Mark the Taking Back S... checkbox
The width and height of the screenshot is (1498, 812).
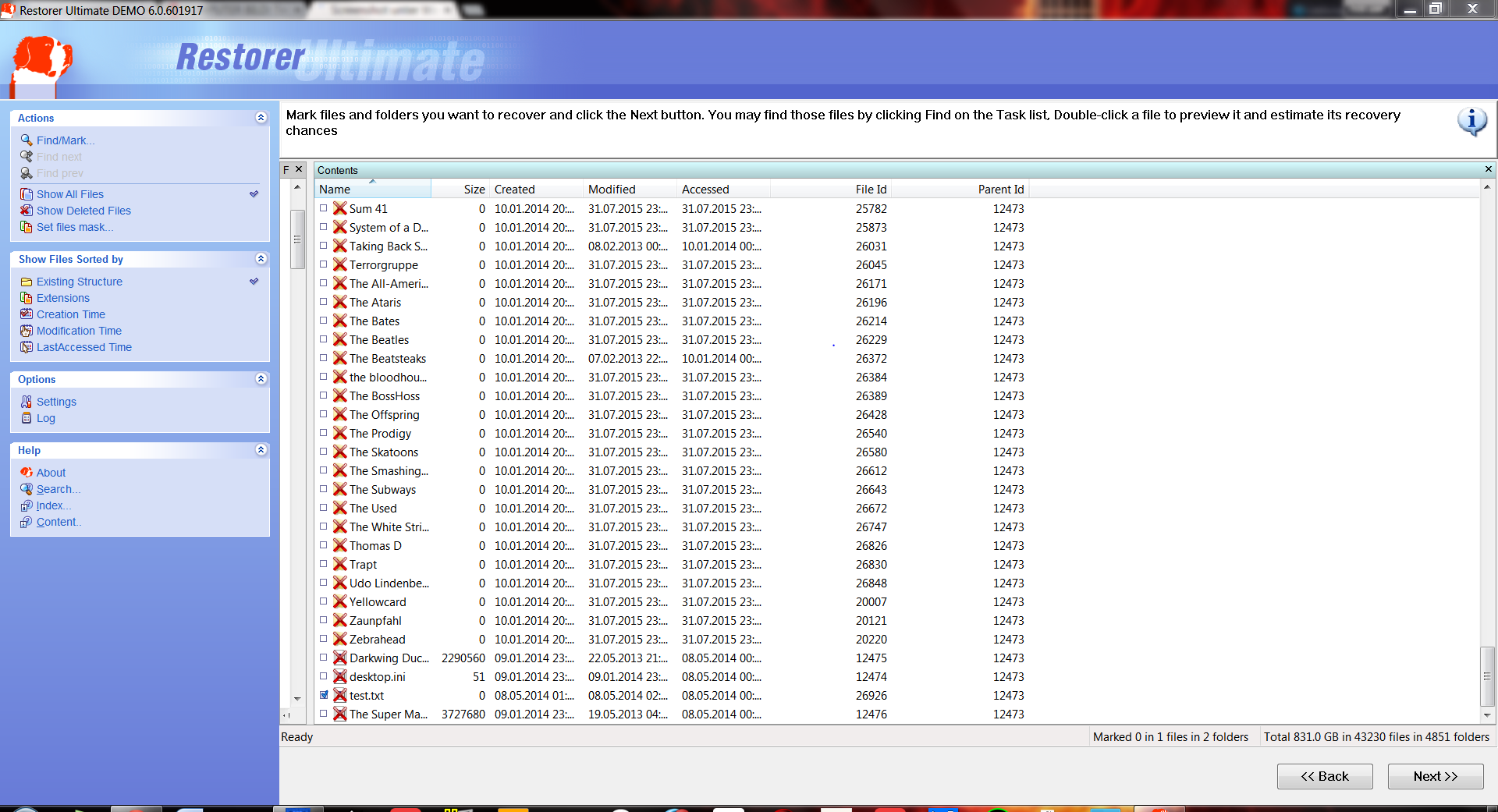[x=324, y=246]
